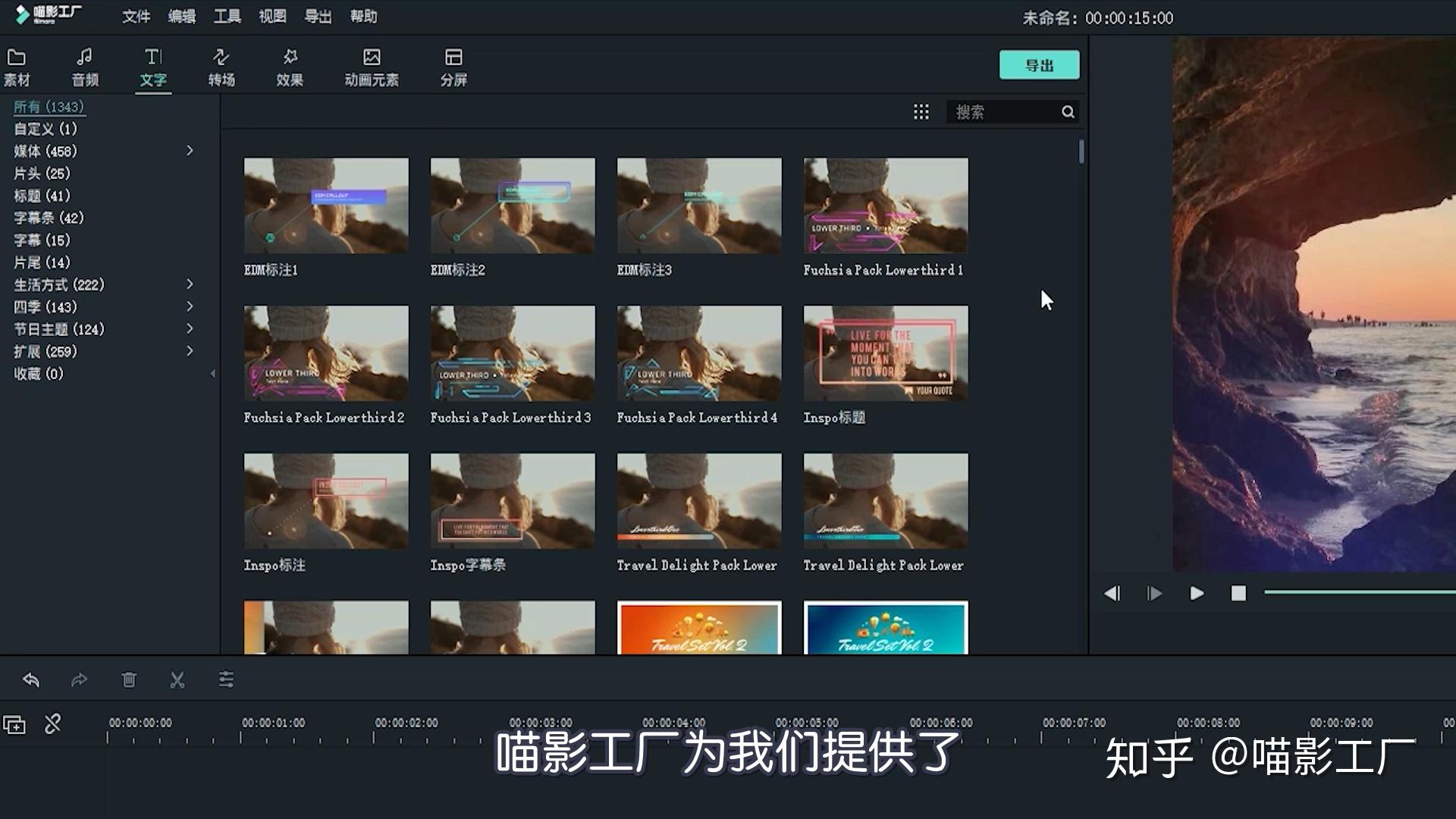This screenshot has height=819, width=1456.
Task: Toggle the grid thumbnail view icon
Action: (x=921, y=112)
